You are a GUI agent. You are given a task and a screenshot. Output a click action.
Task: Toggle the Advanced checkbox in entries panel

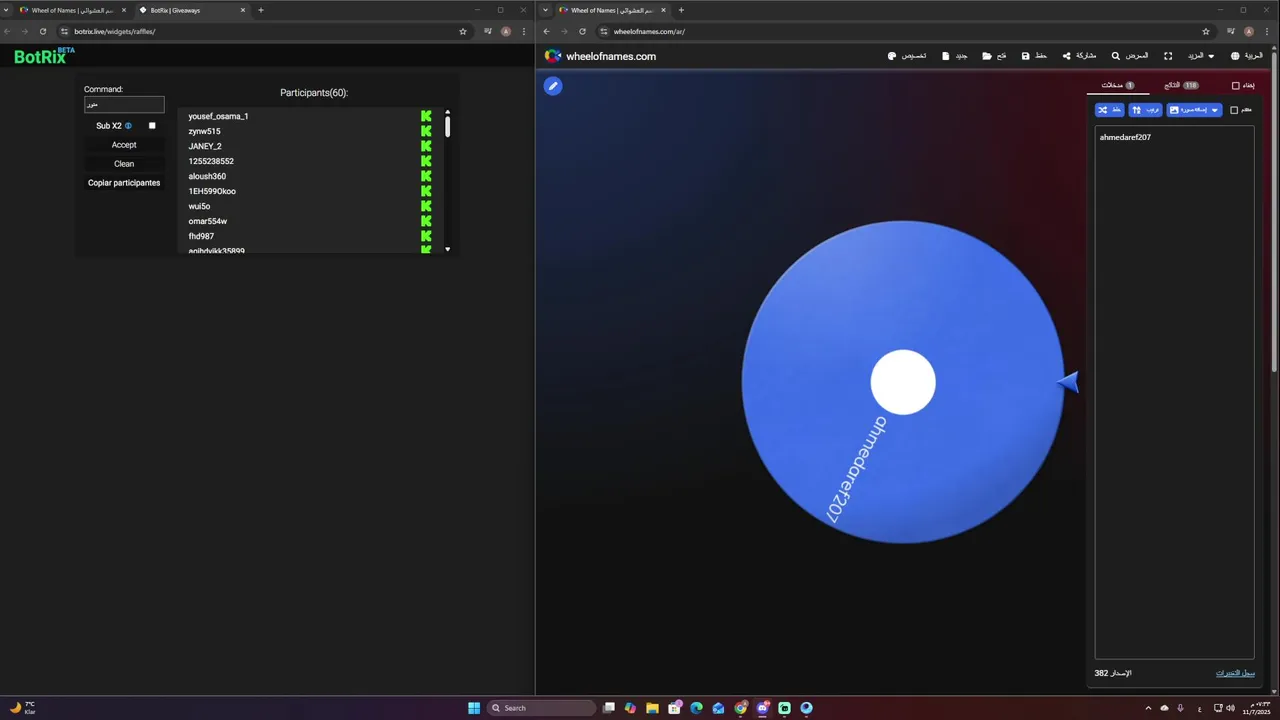click(1234, 110)
